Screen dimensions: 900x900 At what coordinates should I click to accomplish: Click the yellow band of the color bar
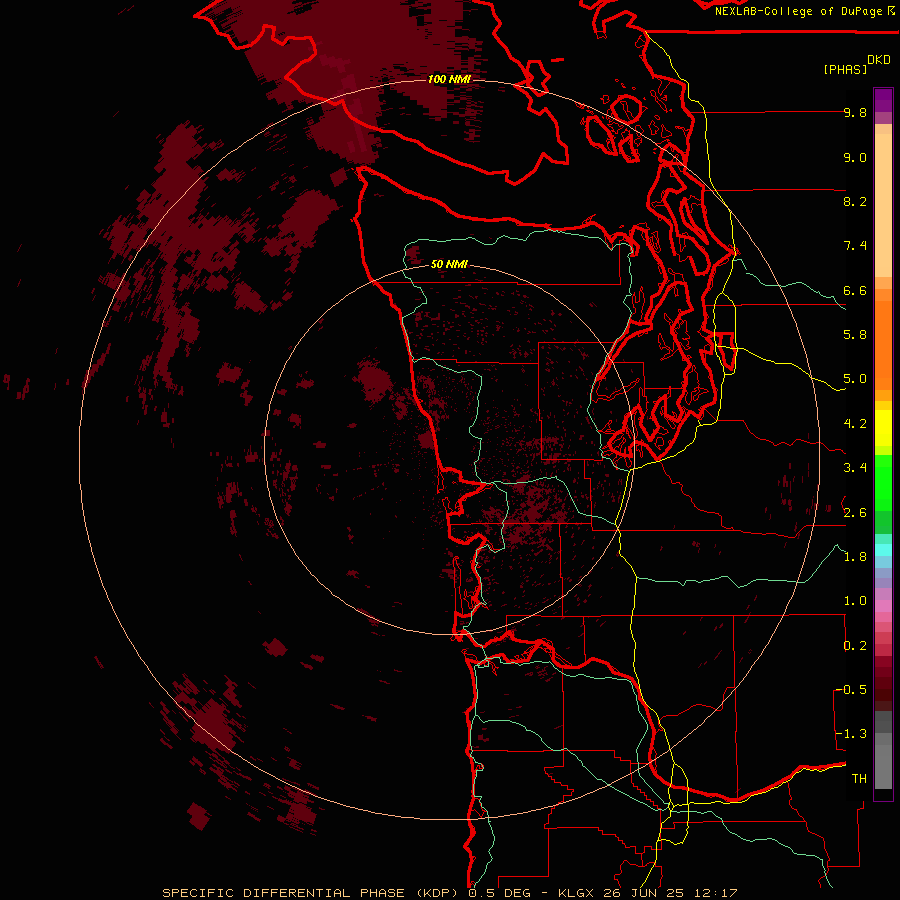tap(883, 428)
